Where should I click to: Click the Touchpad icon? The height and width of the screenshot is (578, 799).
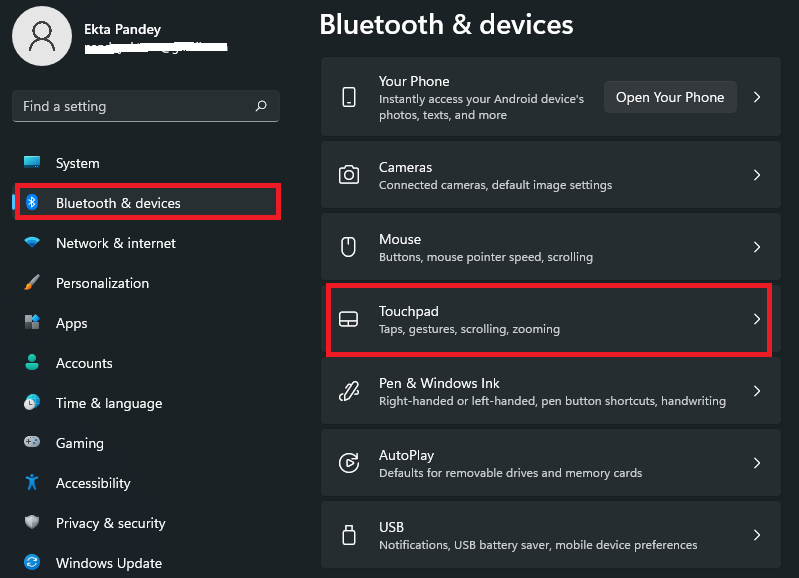(349, 319)
